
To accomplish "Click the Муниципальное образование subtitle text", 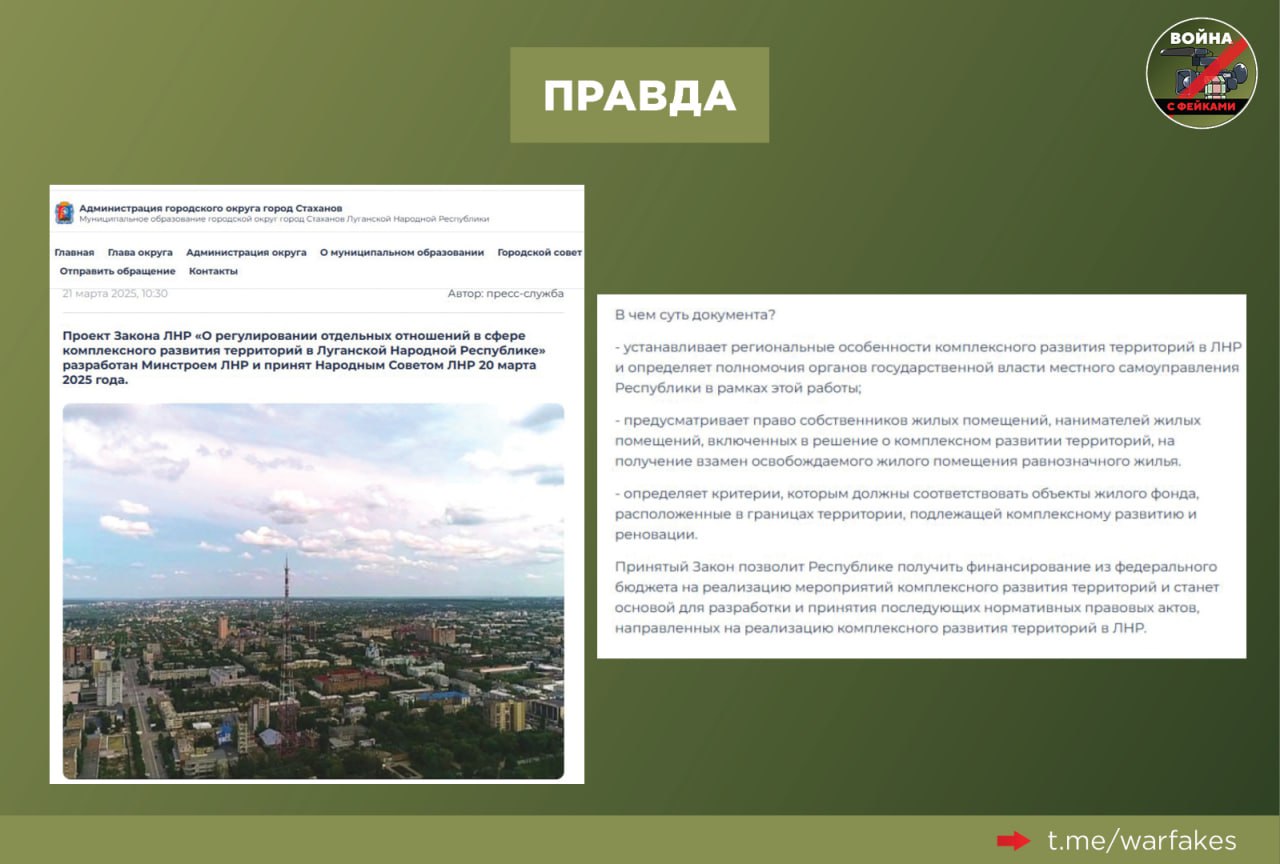I will click(x=284, y=219).
